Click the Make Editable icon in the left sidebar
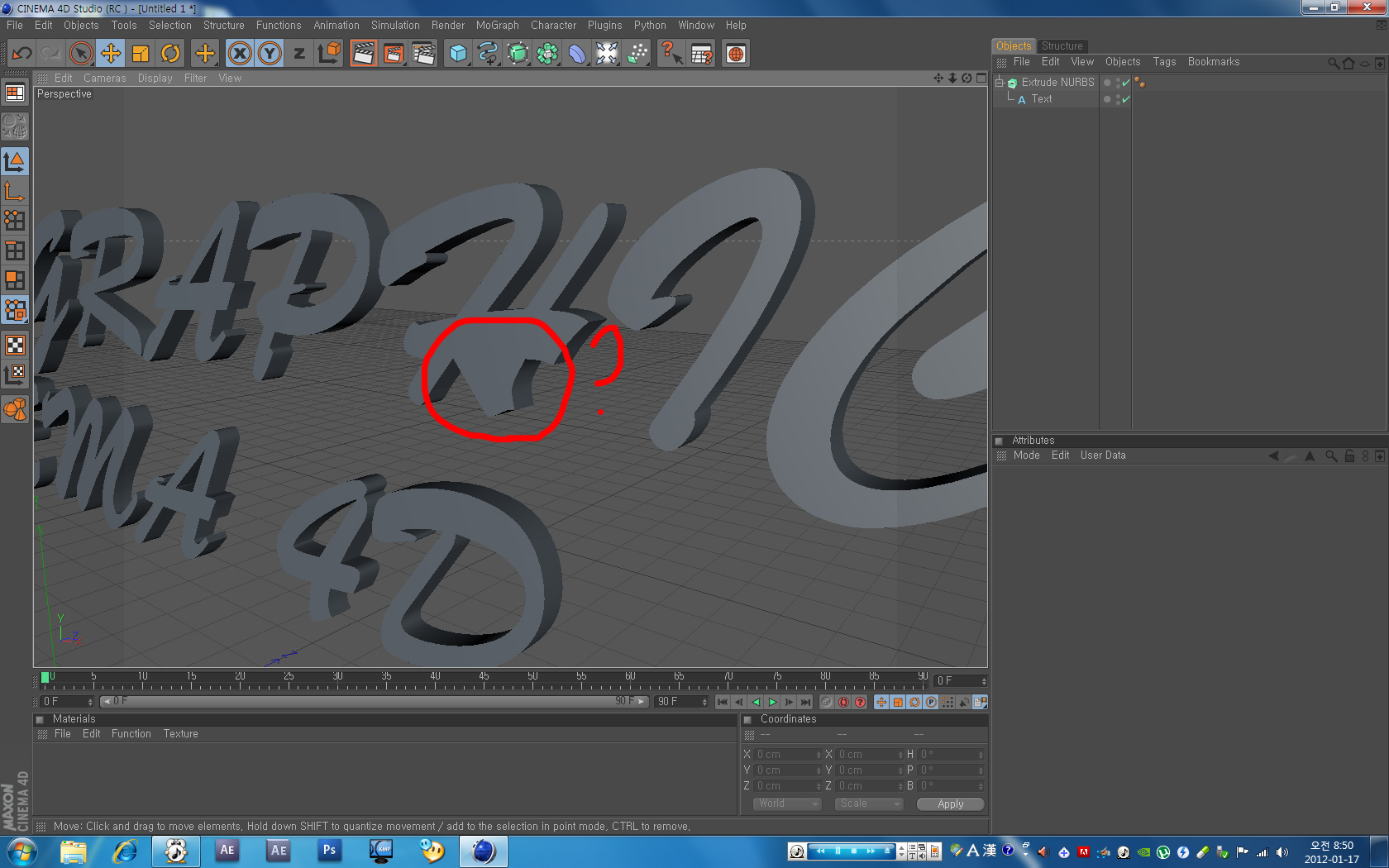 pos(15,126)
